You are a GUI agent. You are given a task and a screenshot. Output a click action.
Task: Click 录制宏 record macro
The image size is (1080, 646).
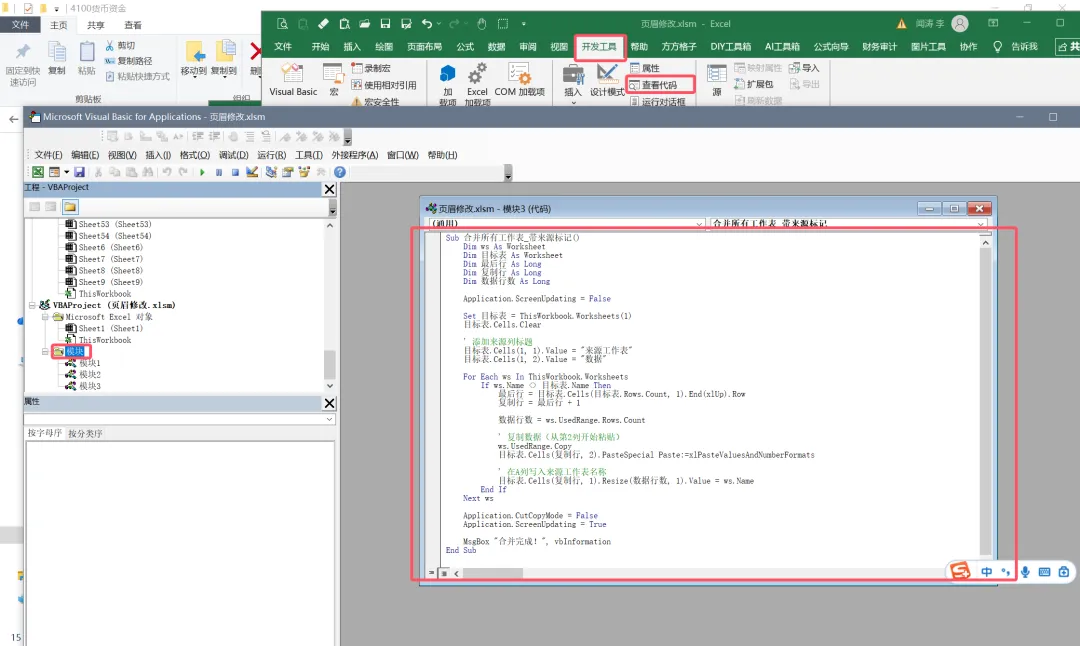(371, 68)
